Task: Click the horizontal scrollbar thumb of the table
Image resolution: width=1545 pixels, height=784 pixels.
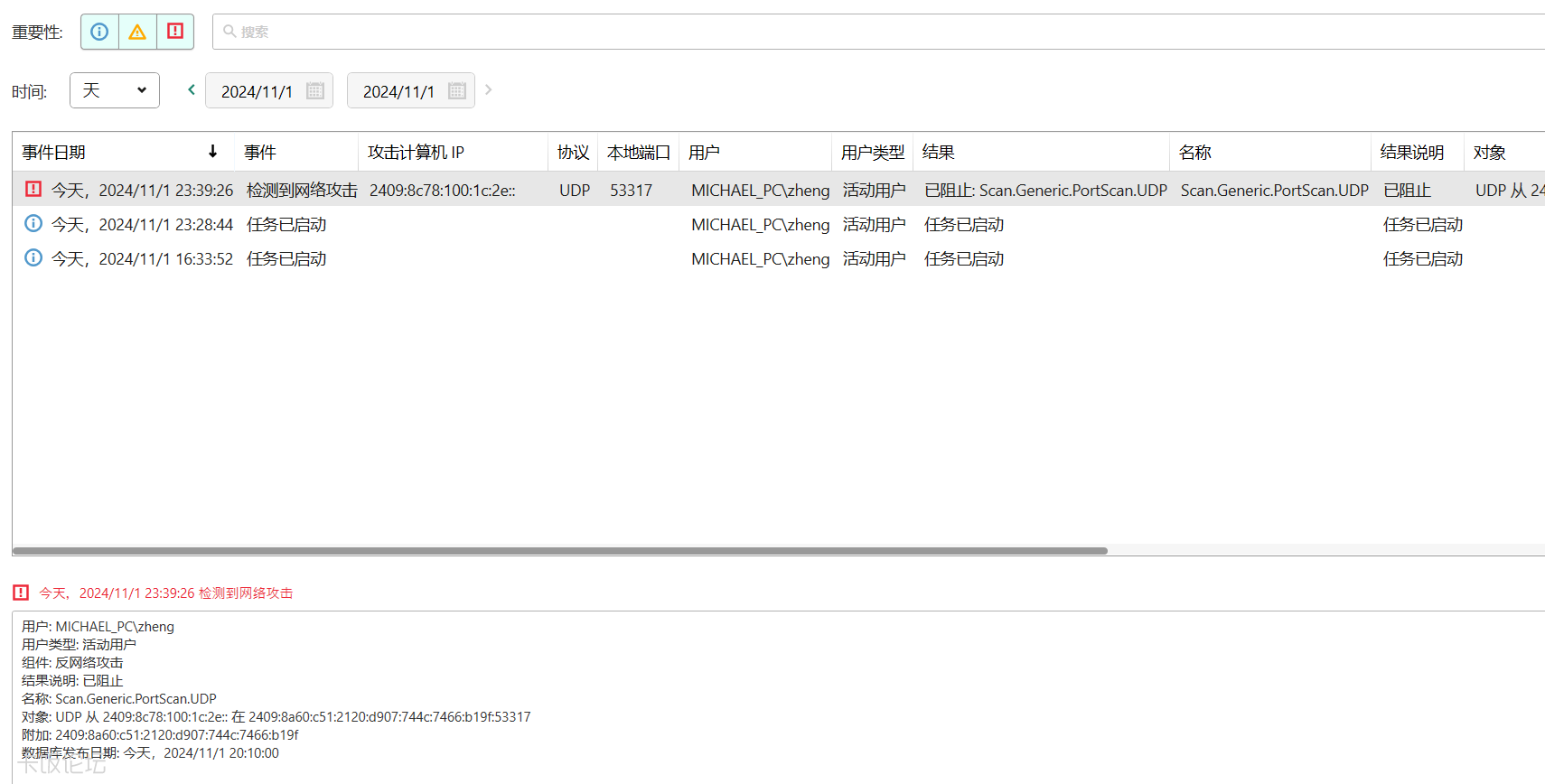Action: point(560,550)
